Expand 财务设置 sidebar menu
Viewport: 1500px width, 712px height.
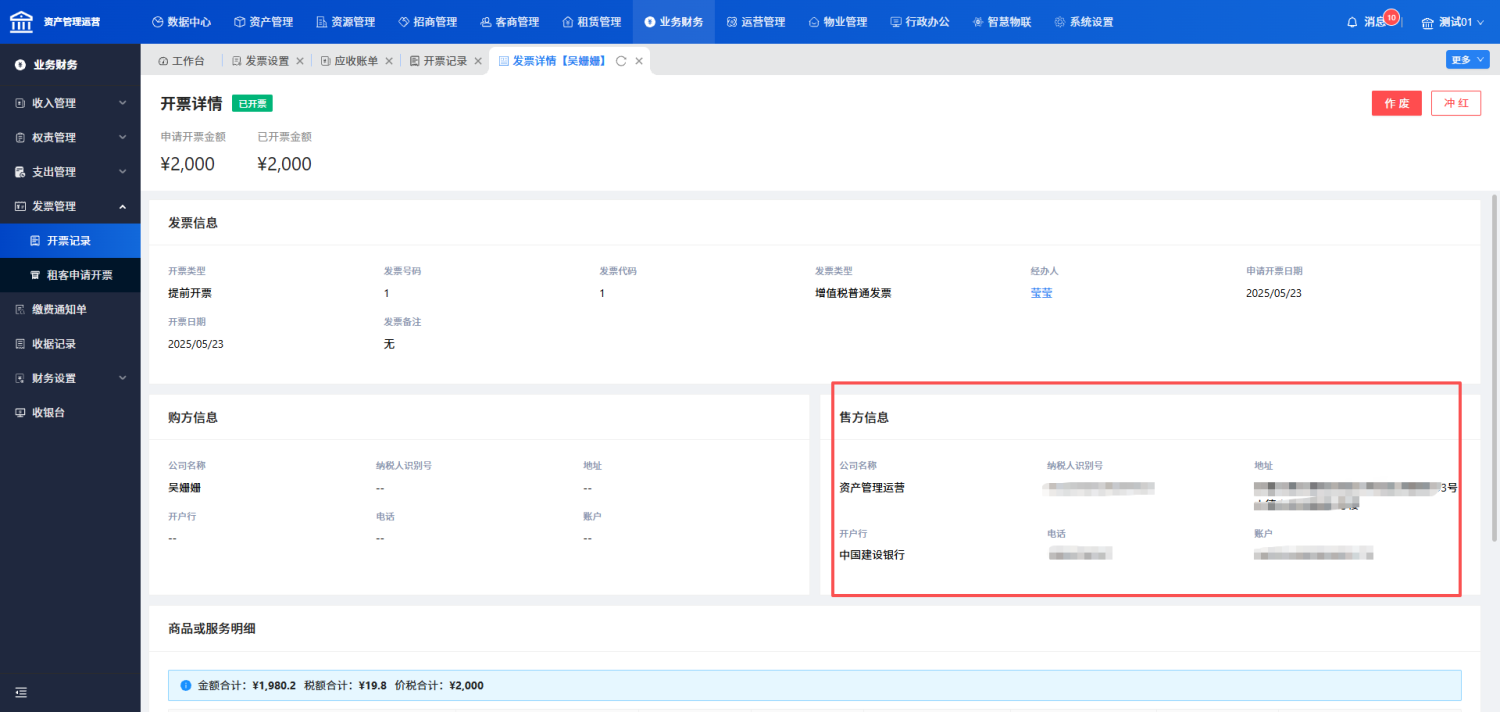pos(70,378)
